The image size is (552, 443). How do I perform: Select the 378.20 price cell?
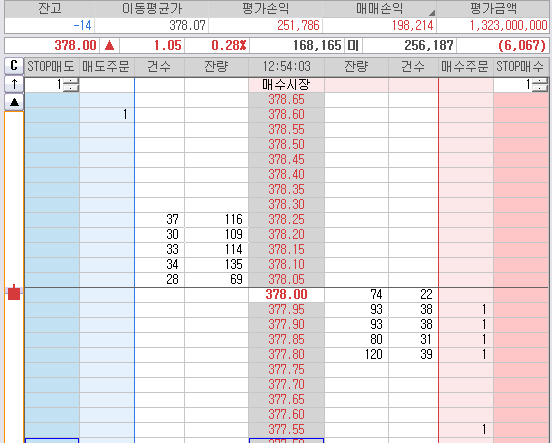[x=286, y=235]
